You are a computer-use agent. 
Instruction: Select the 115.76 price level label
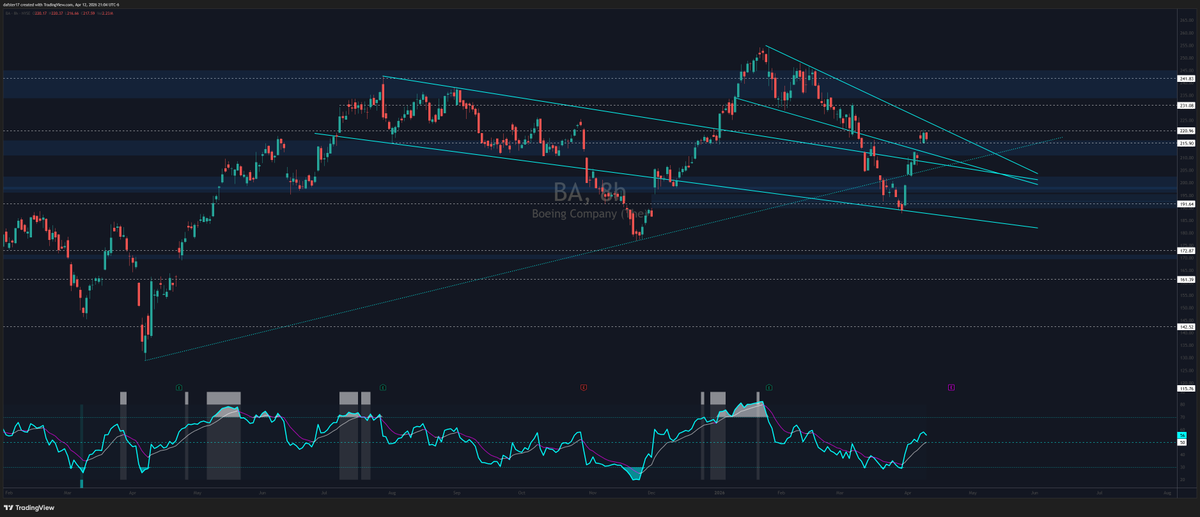click(1187, 388)
